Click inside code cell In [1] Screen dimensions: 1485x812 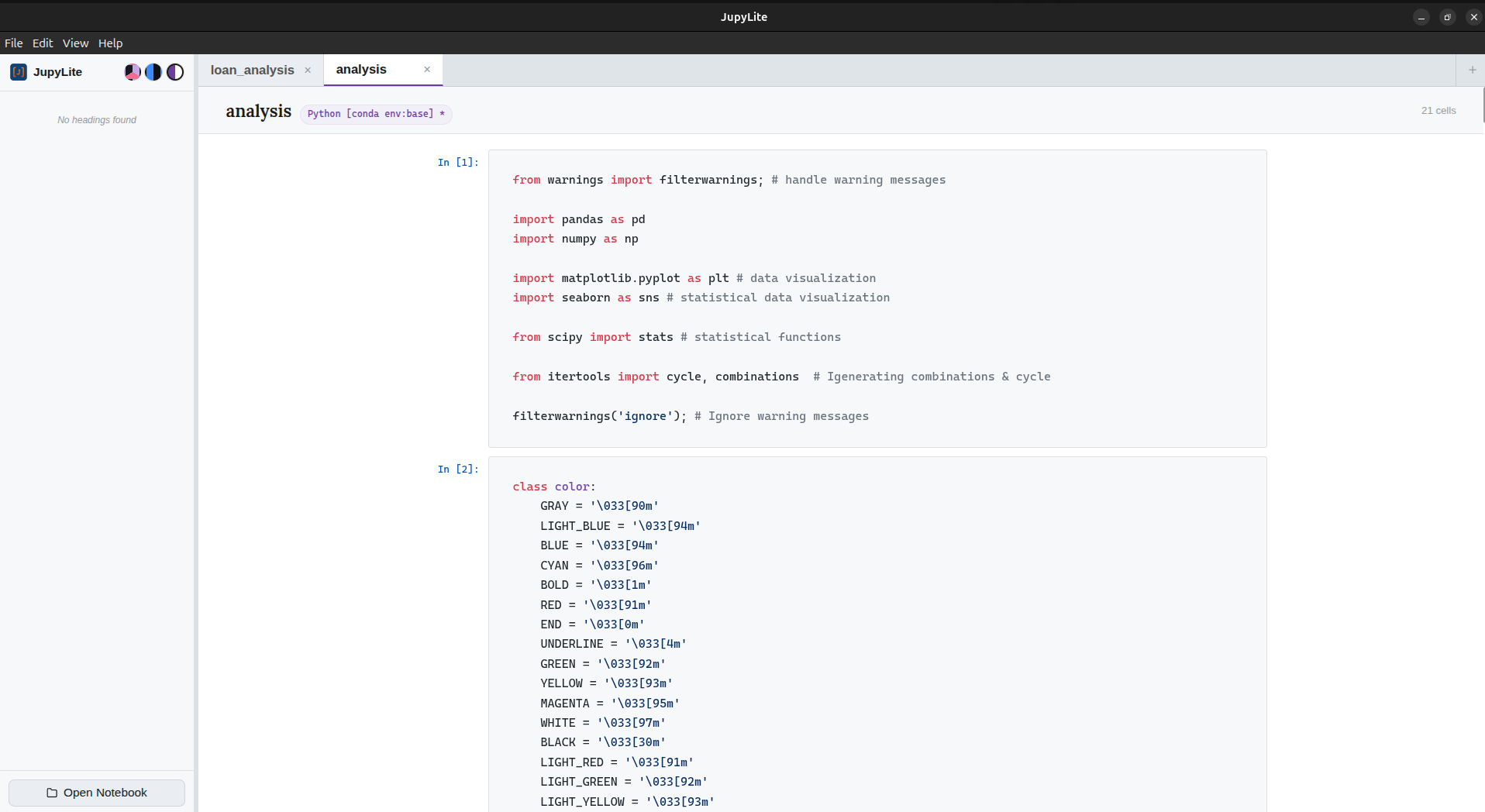[876, 298]
